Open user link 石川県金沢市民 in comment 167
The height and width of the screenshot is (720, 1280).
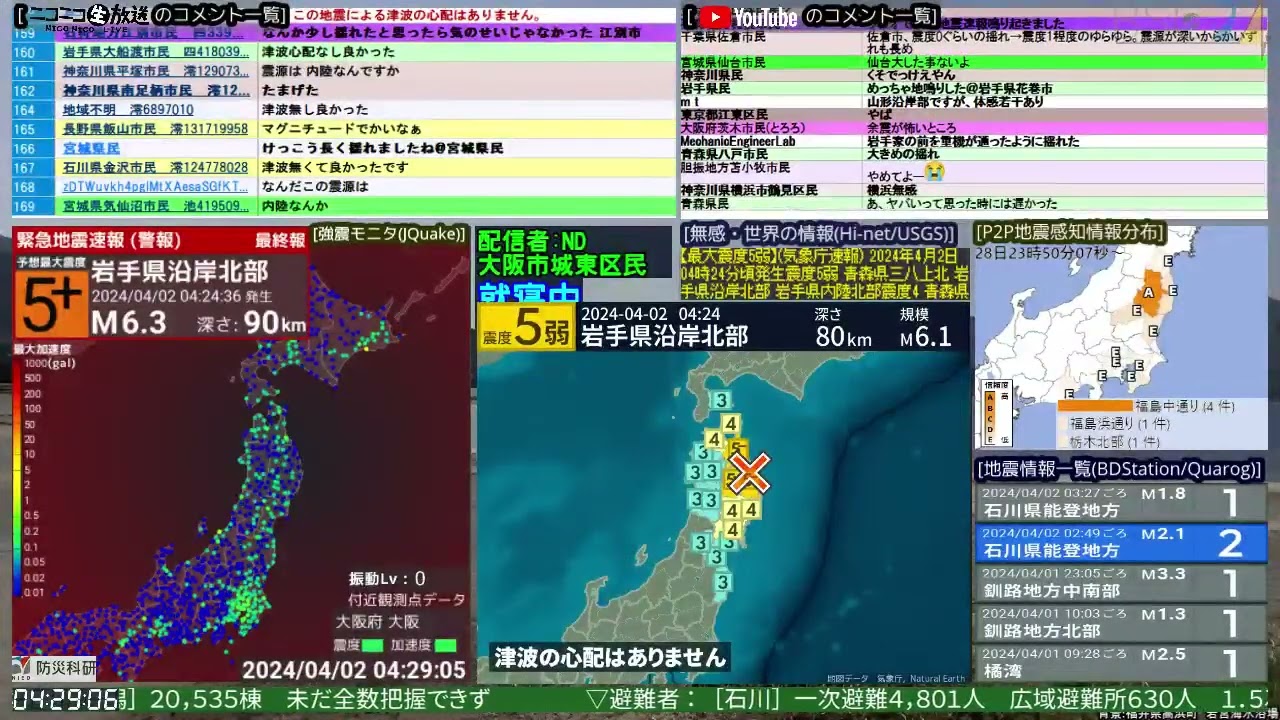click(155, 168)
